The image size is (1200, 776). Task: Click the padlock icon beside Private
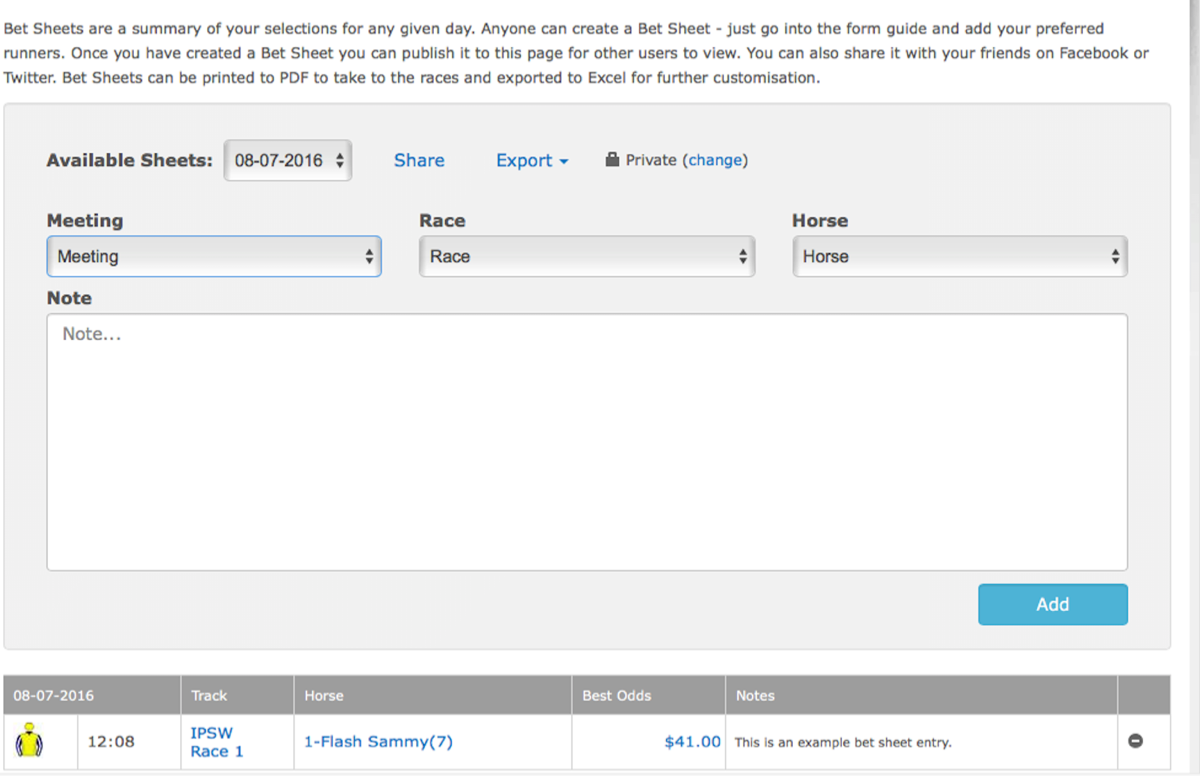click(612, 160)
